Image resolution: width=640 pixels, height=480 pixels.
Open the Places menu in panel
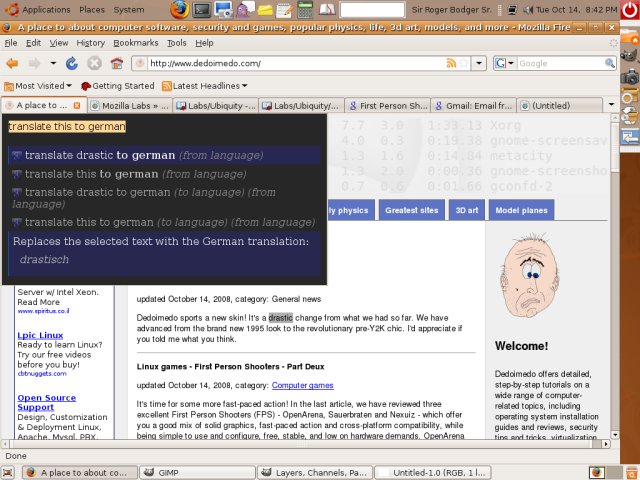[92, 9]
